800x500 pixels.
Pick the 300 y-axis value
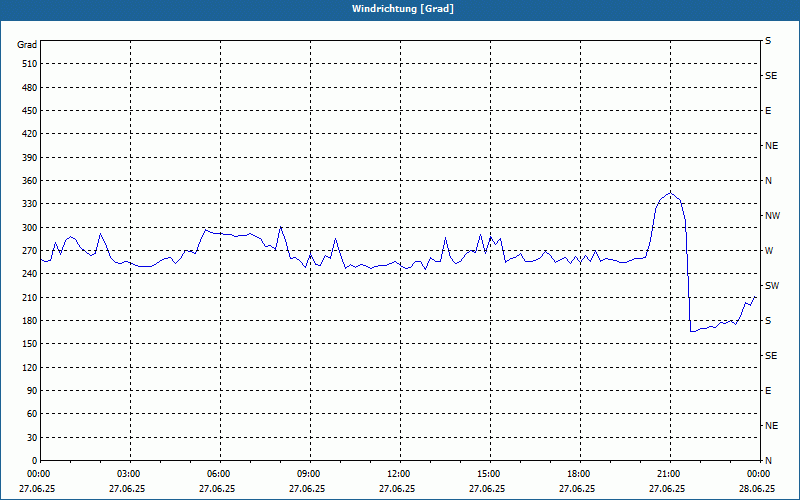tap(30, 228)
